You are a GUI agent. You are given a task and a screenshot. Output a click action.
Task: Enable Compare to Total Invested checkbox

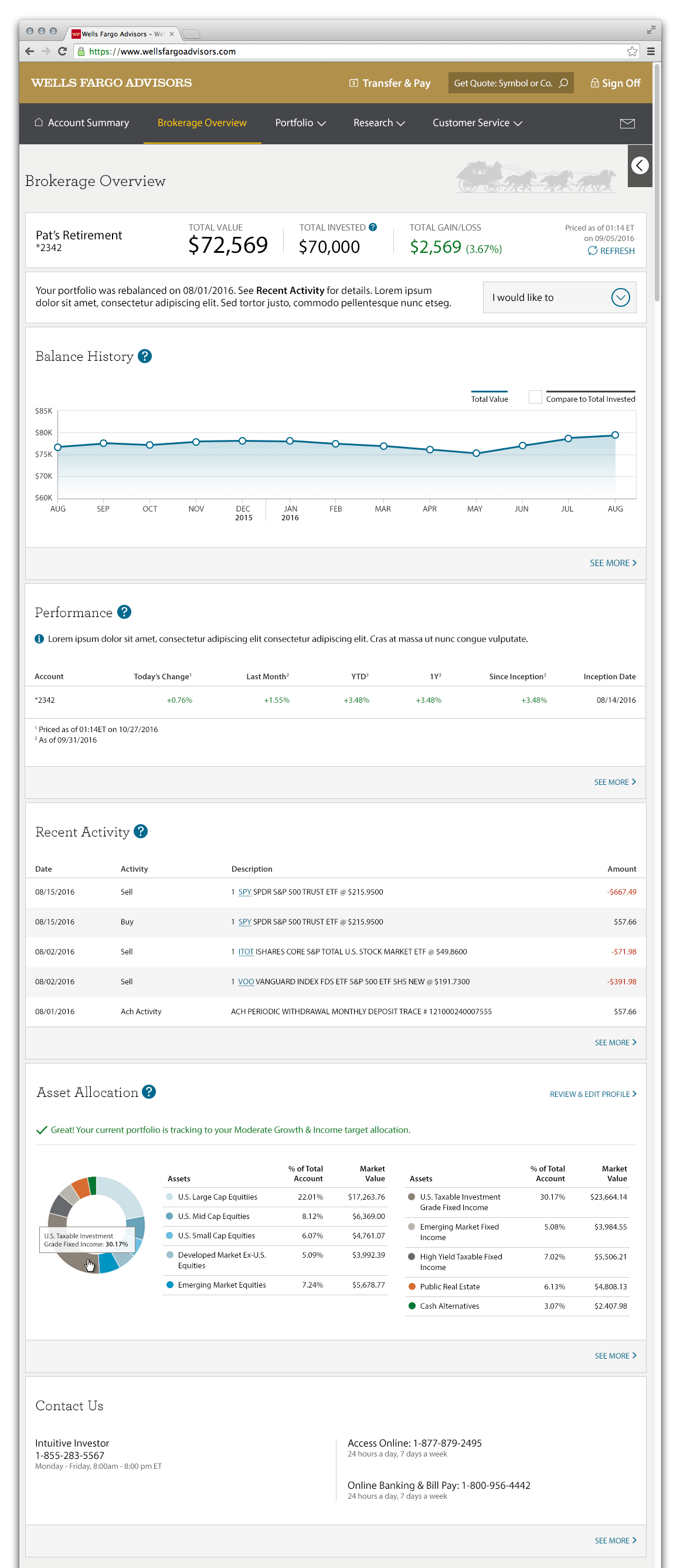535,397
